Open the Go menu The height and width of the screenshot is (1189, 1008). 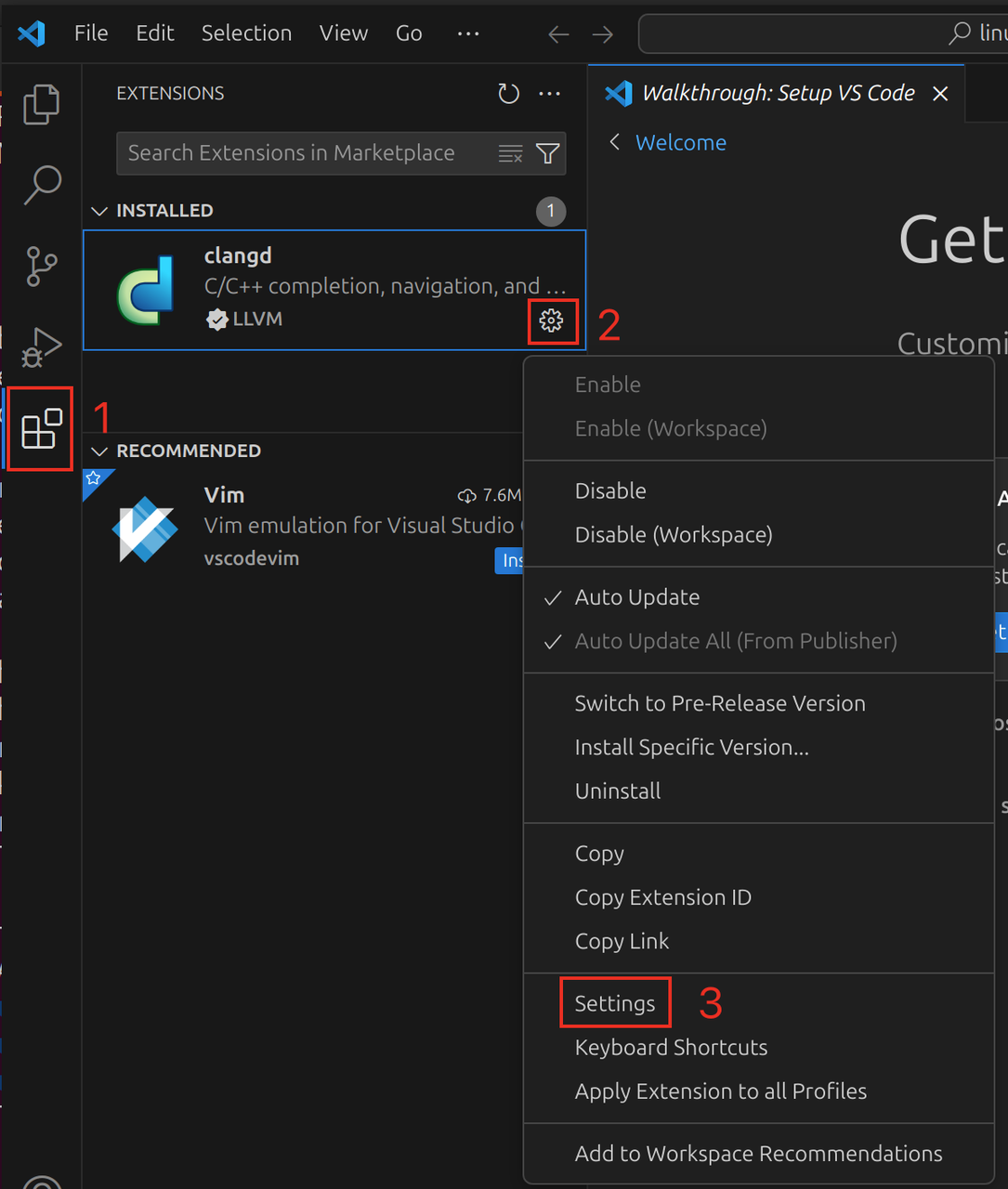coord(409,33)
